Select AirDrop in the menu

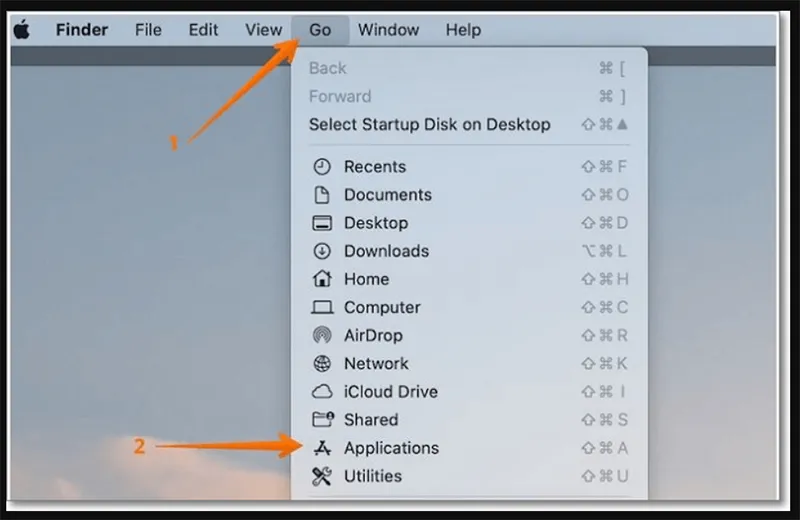(468, 335)
